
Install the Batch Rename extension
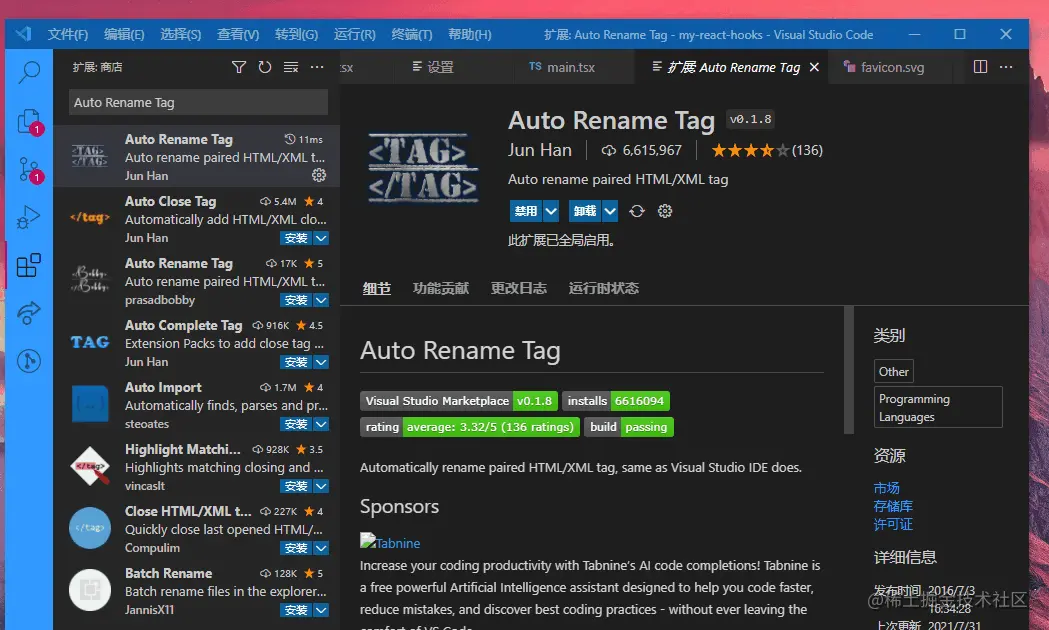(x=296, y=610)
